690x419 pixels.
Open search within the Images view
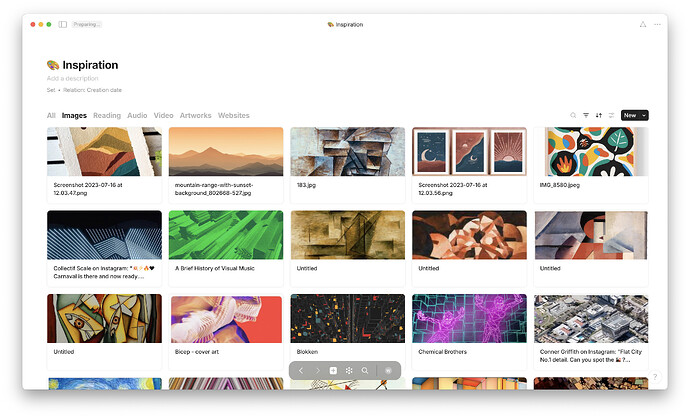[573, 115]
